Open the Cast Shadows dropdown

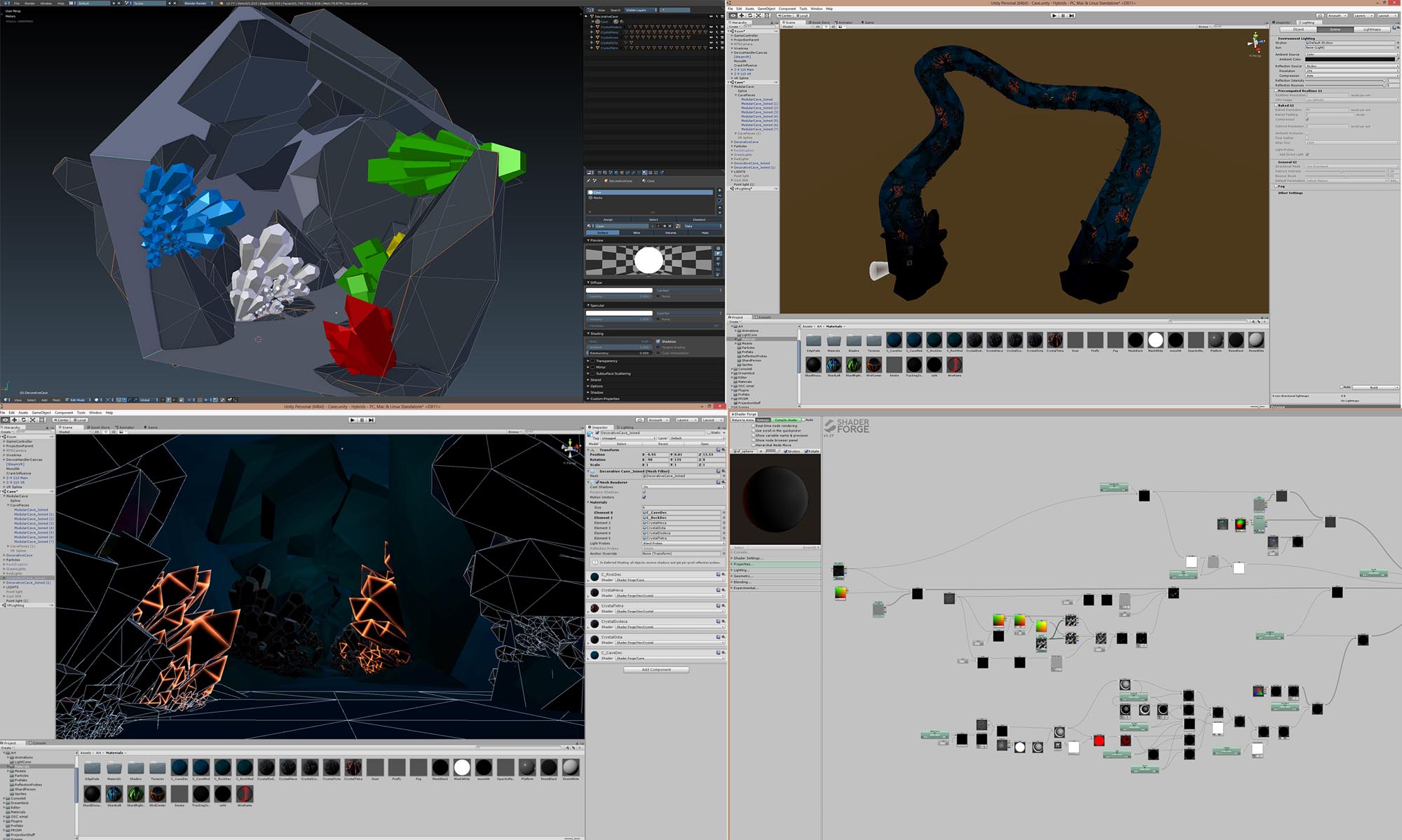[x=682, y=487]
